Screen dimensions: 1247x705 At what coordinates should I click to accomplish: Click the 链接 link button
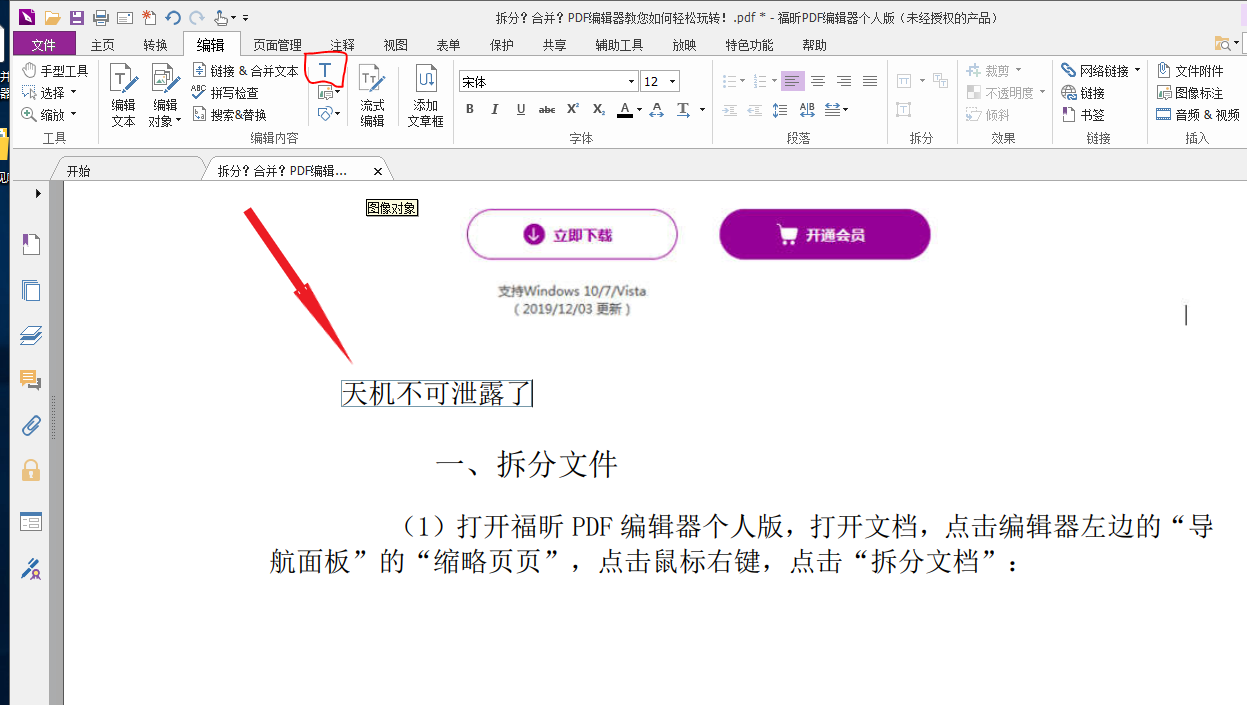point(1083,93)
